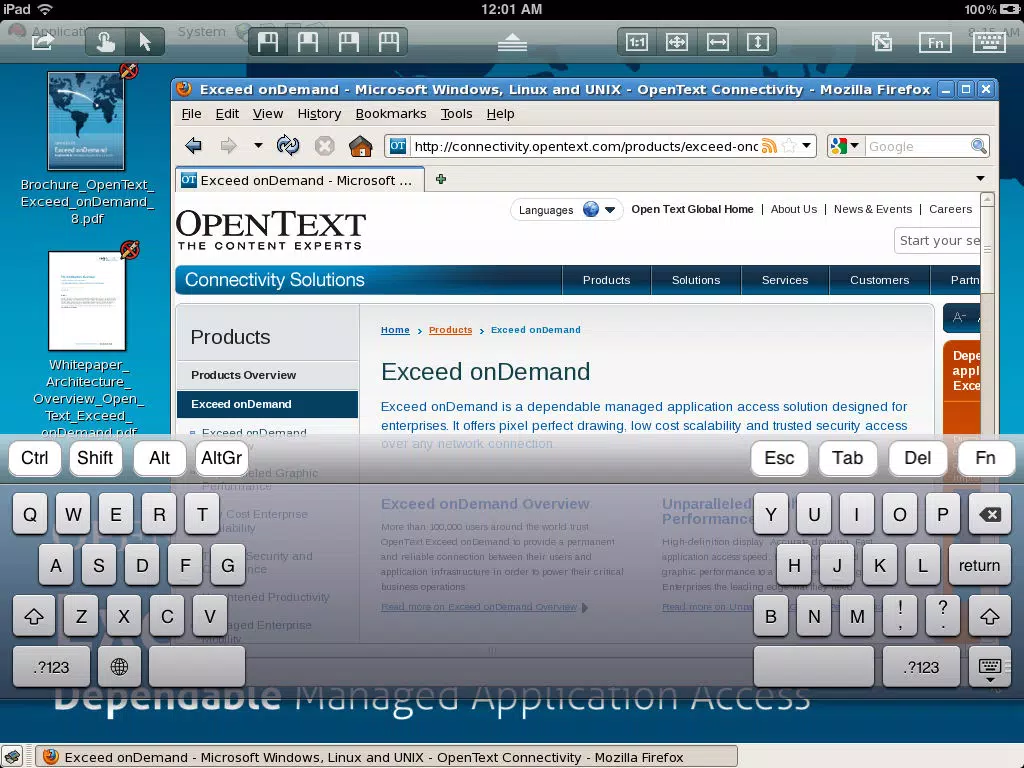Click the Products breadcrumb link
This screenshot has height=768, width=1024.
click(450, 330)
